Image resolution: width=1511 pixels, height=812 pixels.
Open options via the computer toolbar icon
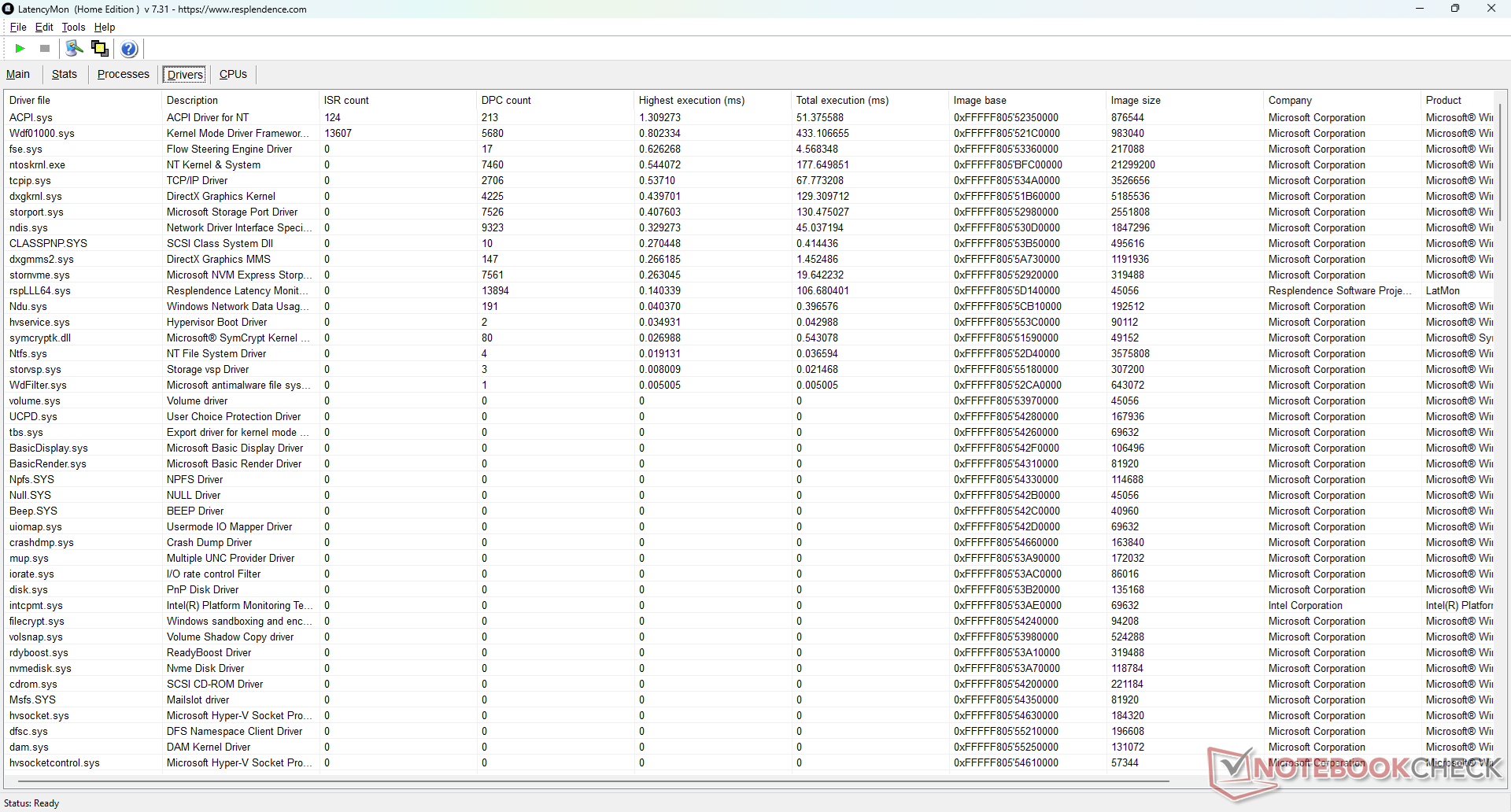[74, 49]
